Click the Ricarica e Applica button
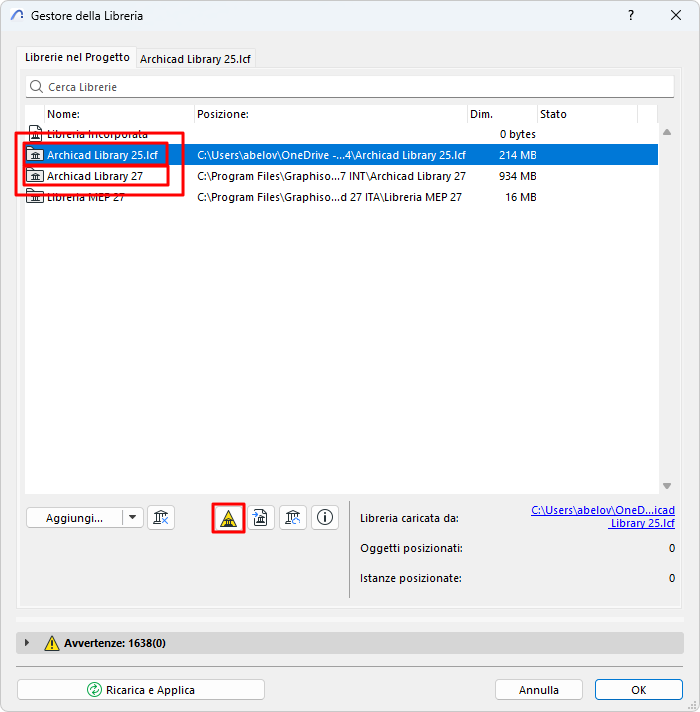Image resolution: width=700 pixels, height=712 pixels. 141,690
